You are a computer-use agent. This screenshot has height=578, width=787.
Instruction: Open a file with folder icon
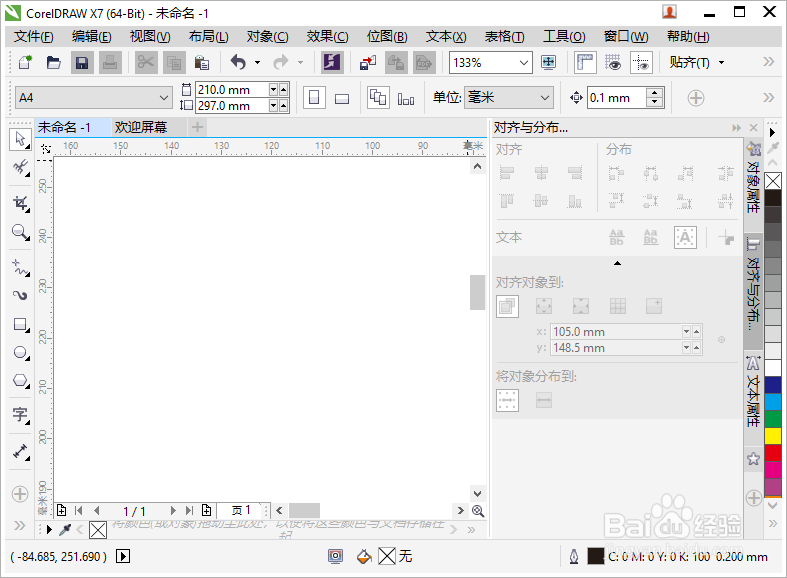click(x=53, y=63)
